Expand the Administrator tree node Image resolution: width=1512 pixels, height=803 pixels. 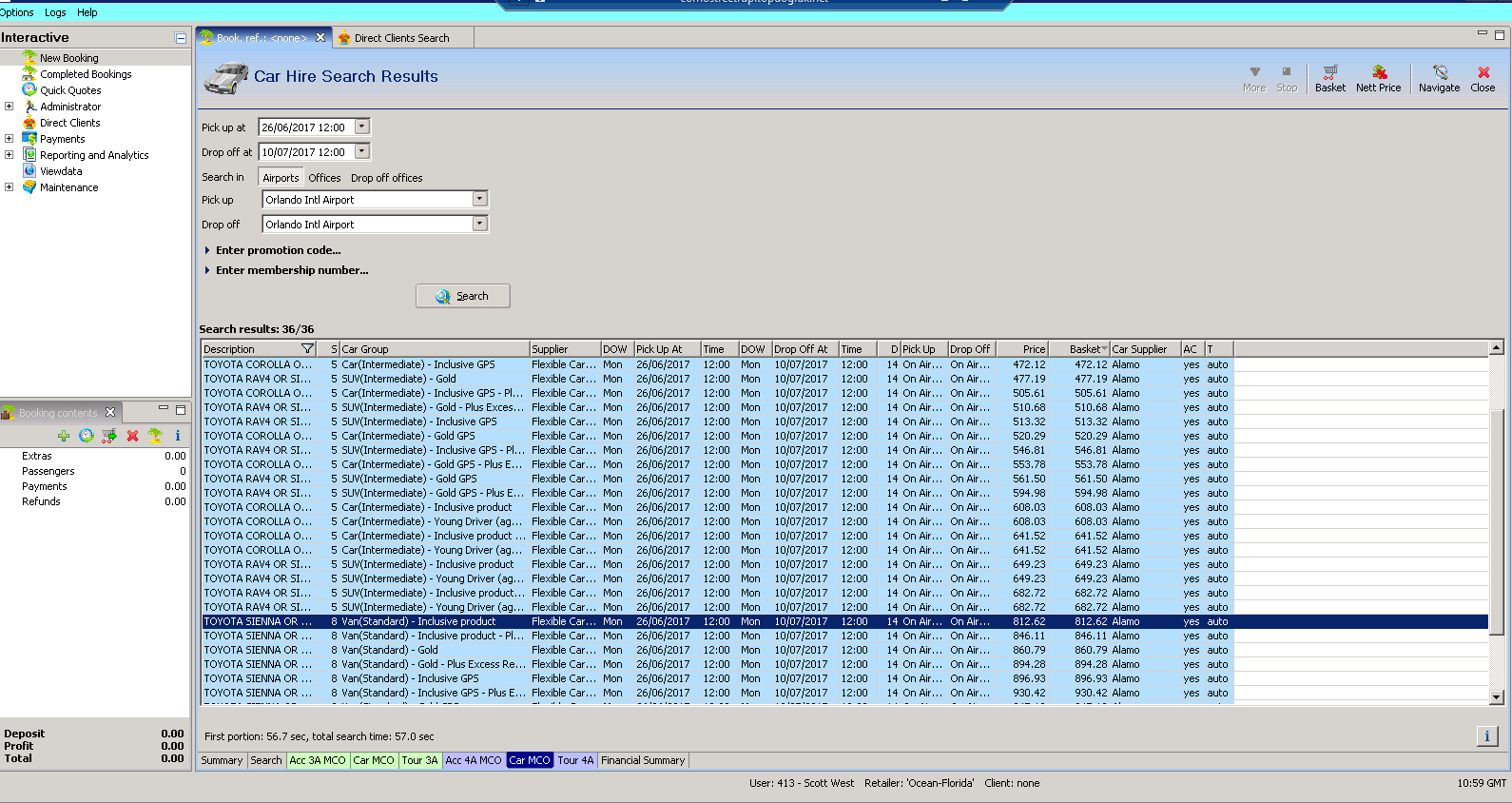click(x=10, y=107)
